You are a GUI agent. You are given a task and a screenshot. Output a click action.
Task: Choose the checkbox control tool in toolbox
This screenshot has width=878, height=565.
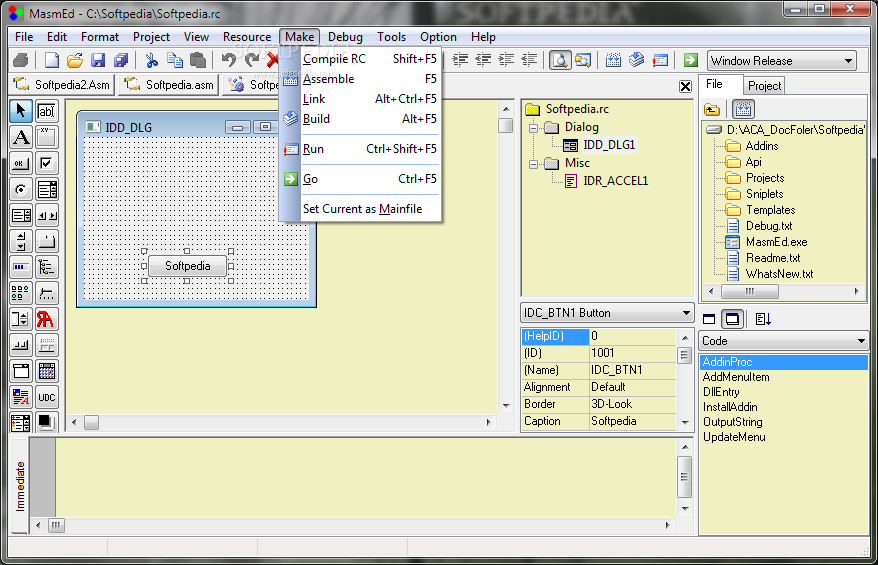(x=46, y=163)
